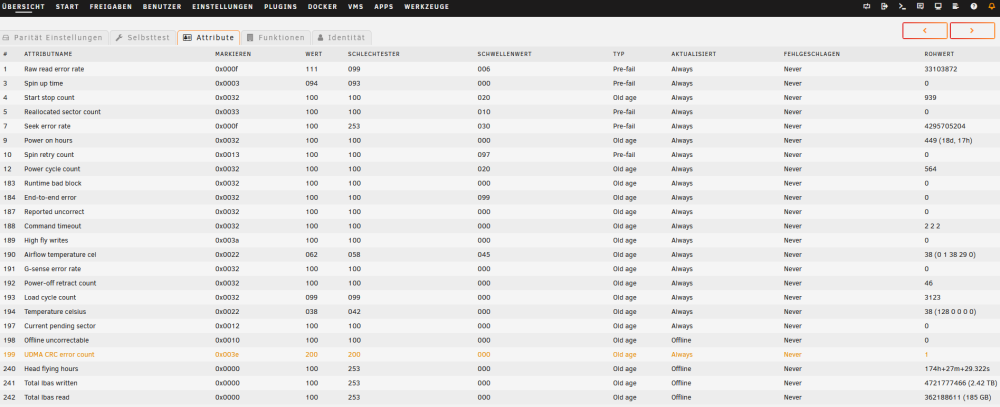1000x407 pixels.
Task: Switch to the Identität tab
Action: pyautogui.click(x=342, y=38)
